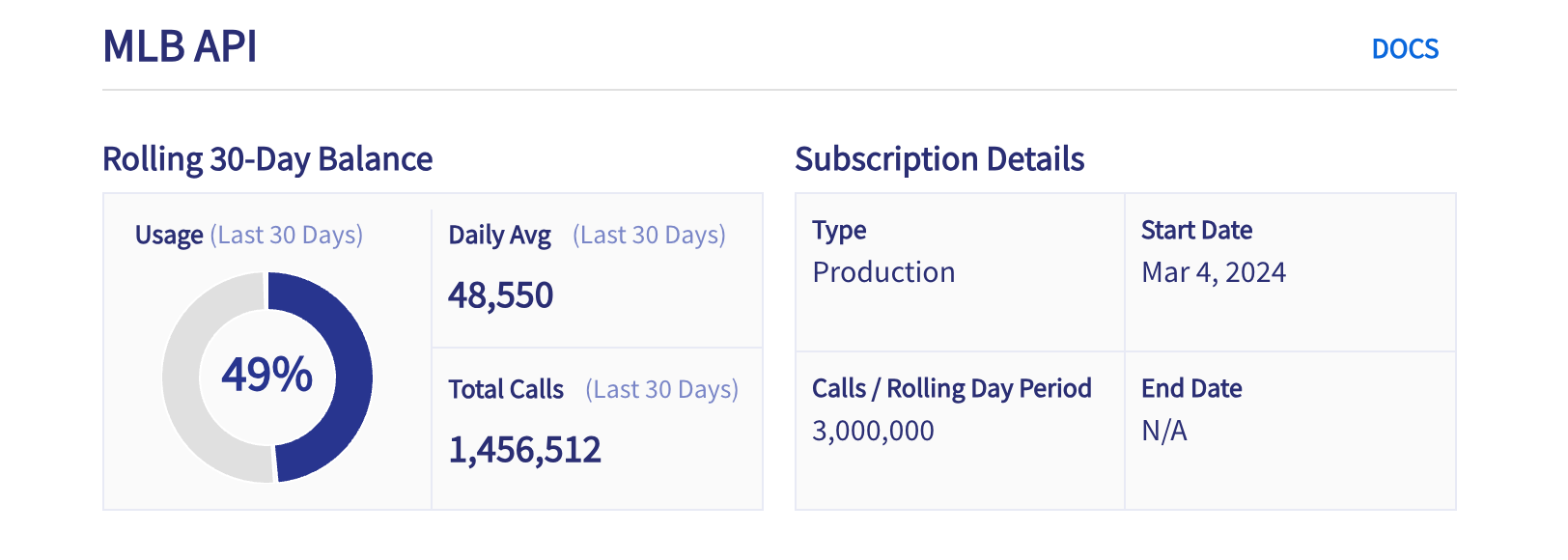Open the DOCS link
Screen dimensions: 1568x560
[x=1405, y=49]
